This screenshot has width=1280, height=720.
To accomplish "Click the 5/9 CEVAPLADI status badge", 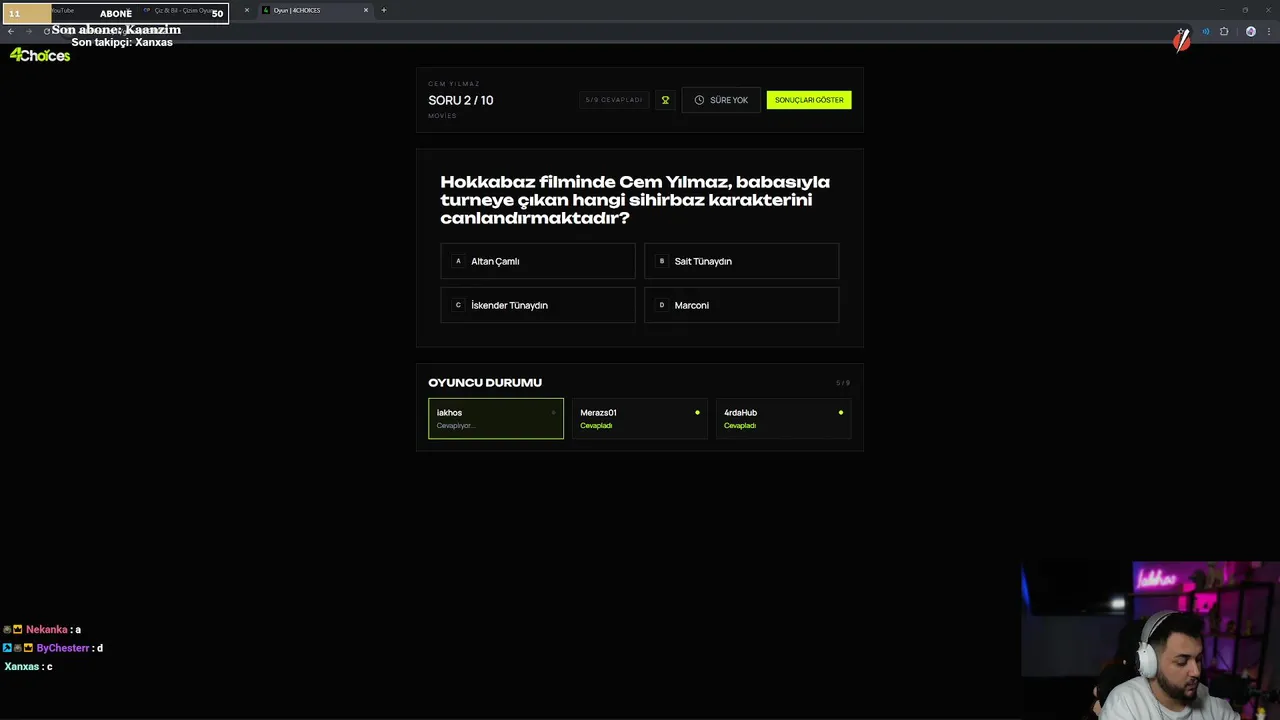I will (x=614, y=100).
